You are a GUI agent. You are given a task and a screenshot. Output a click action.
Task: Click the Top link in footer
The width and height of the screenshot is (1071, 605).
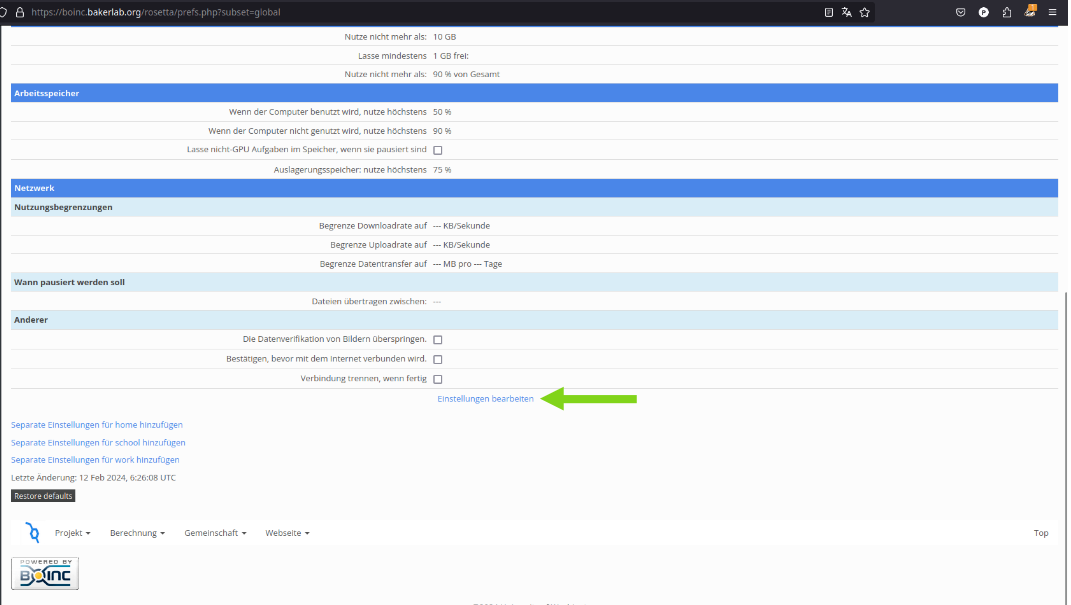pos(1040,533)
